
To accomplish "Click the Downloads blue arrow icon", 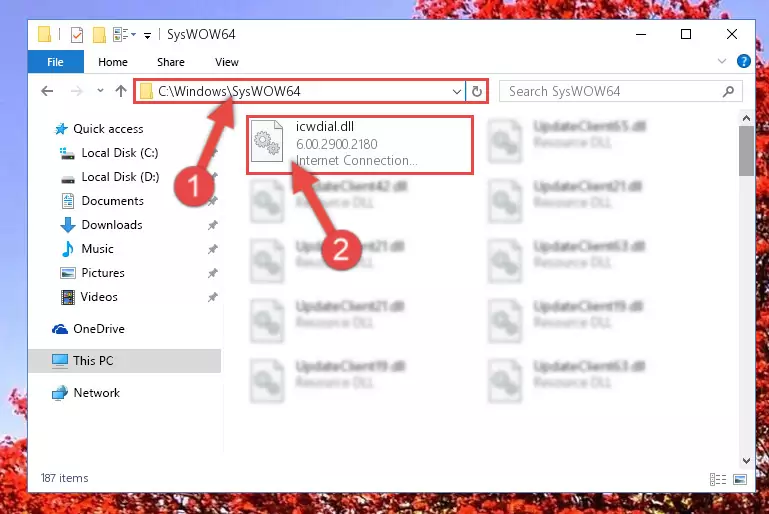I will [68, 225].
